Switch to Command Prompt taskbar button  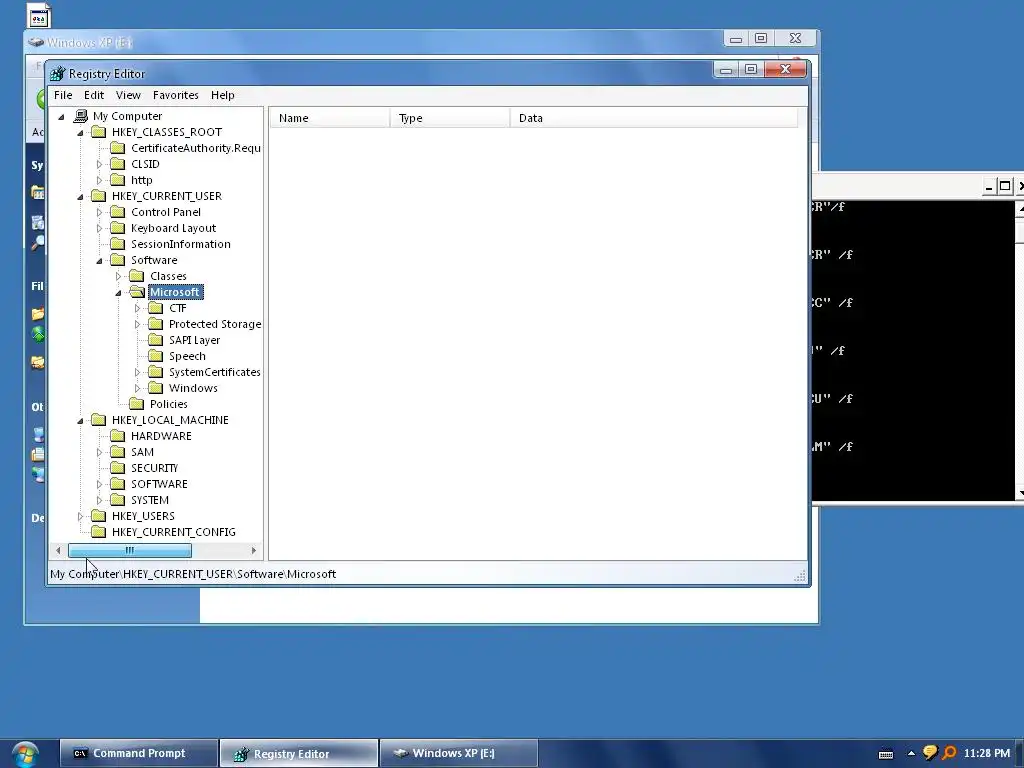tap(138, 754)
